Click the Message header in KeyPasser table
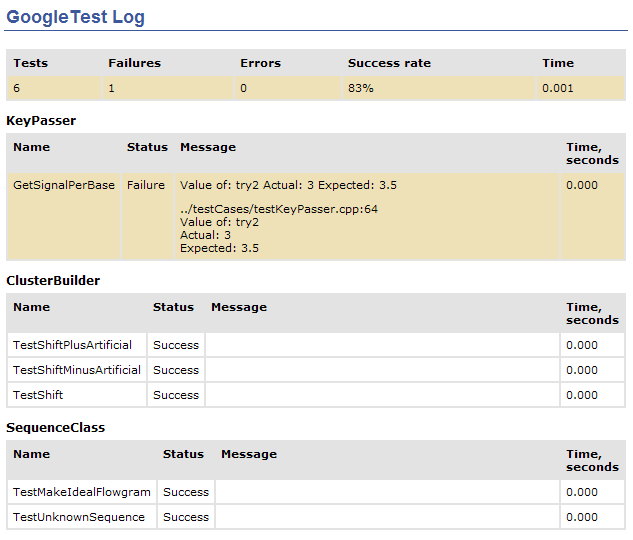This screenshot has width=633, height=540. (x=208, y=147)
